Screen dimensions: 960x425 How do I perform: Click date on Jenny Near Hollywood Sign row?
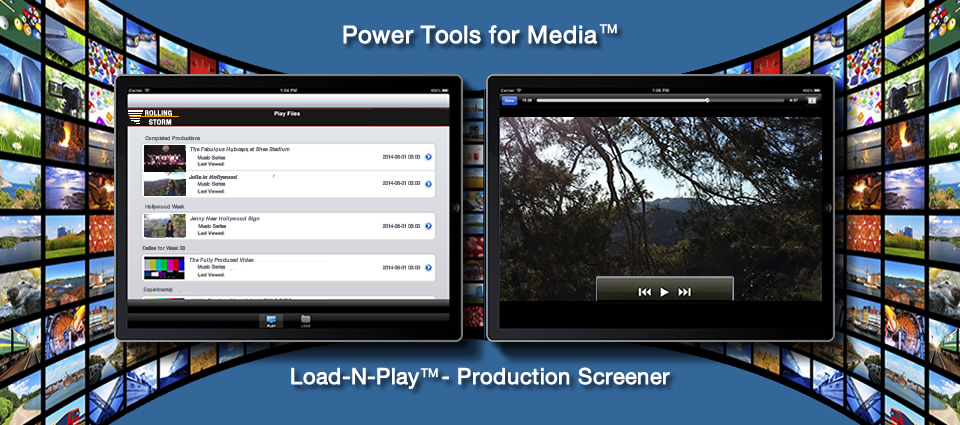point(401,226)
